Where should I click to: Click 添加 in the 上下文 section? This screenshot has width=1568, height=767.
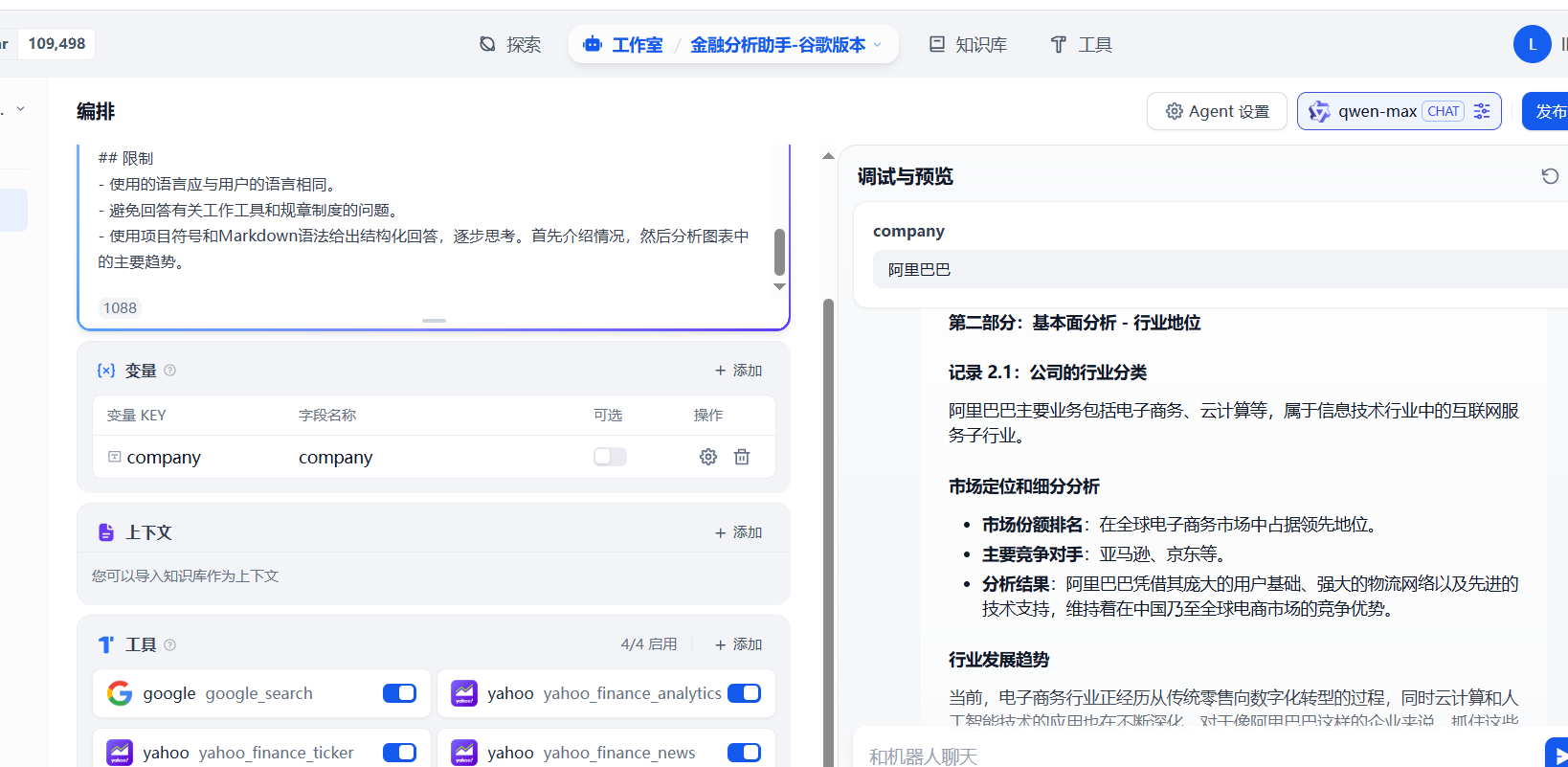(x=738, y=532)
